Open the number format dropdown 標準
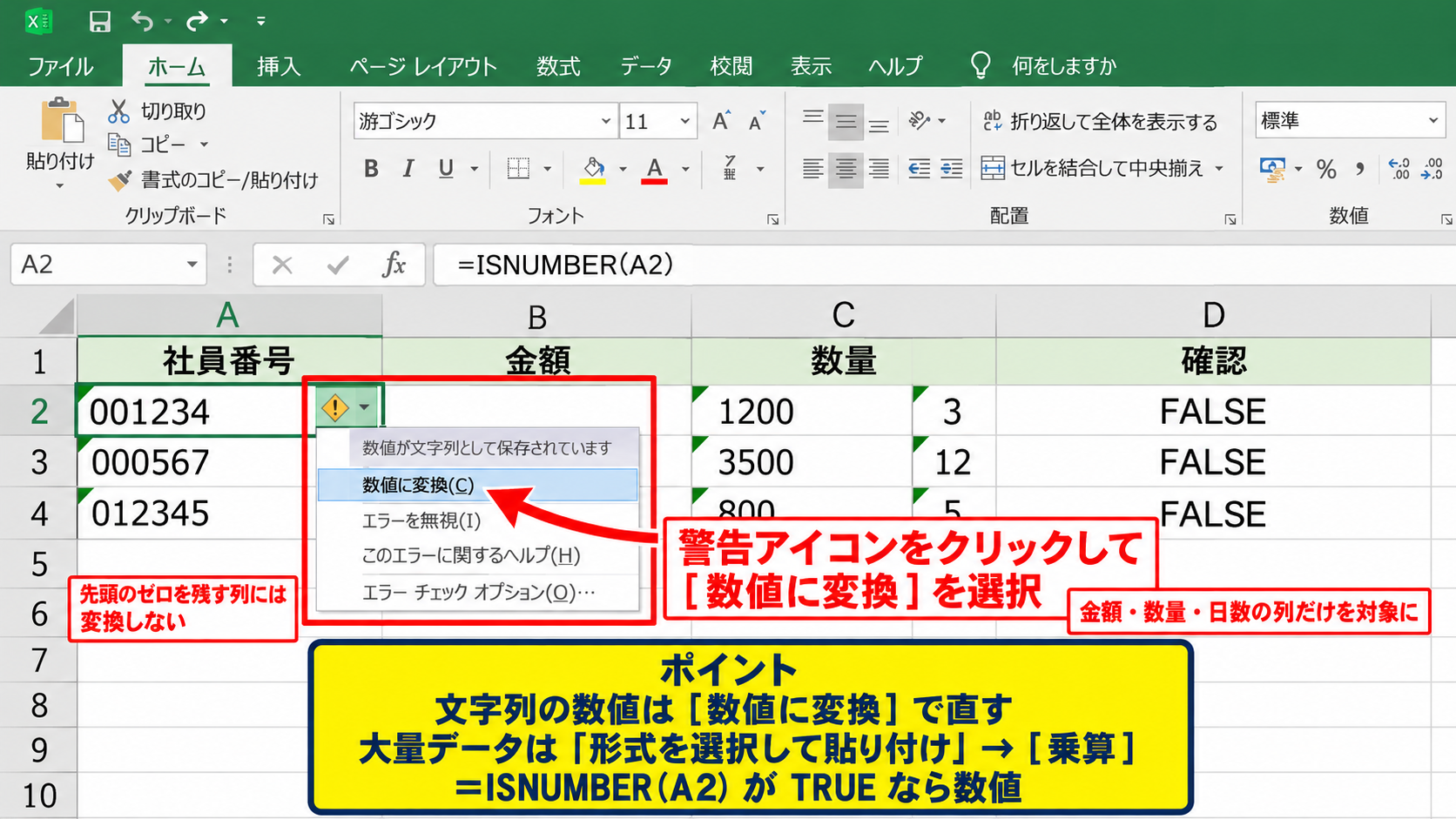This screenshot has width=1456, height=819. pos(1432,120)
